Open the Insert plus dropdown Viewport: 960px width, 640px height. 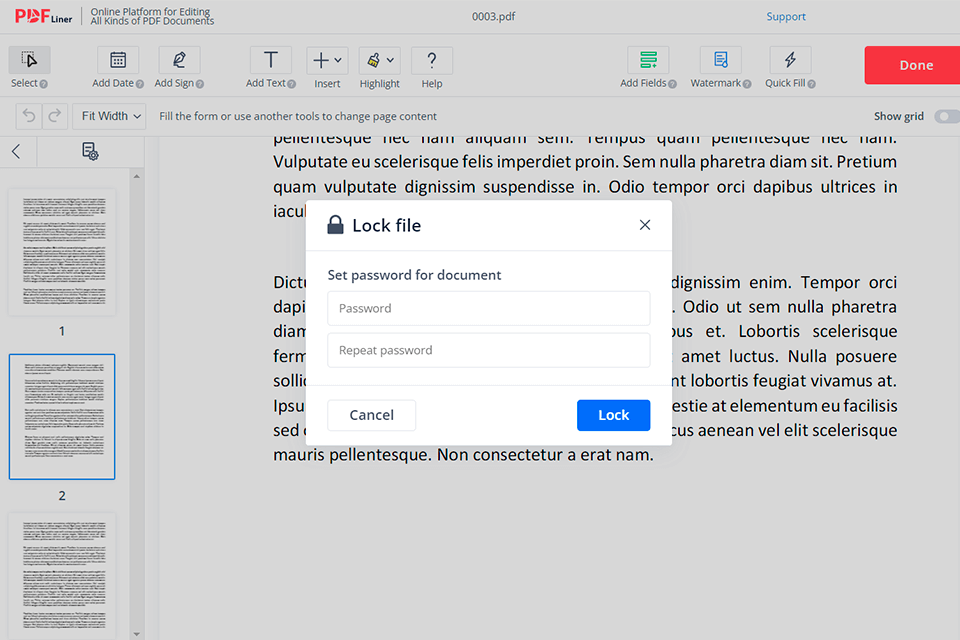pos(327,60)
